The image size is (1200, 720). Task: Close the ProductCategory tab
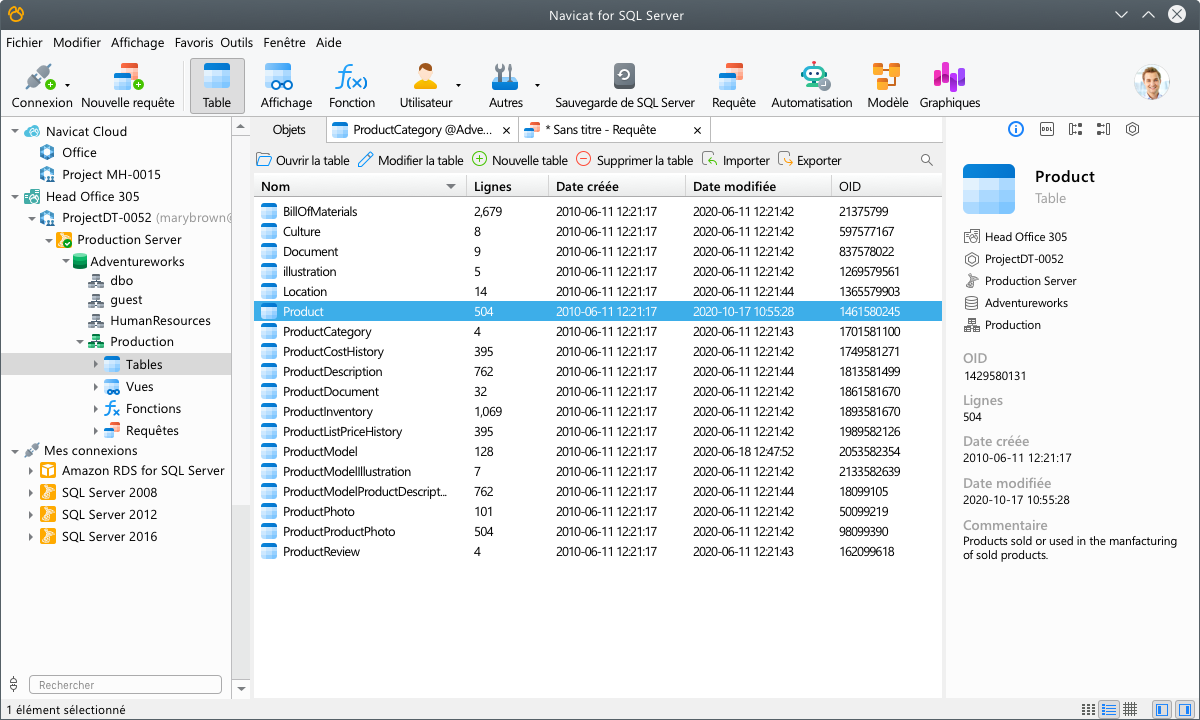[x=506, y=130]
